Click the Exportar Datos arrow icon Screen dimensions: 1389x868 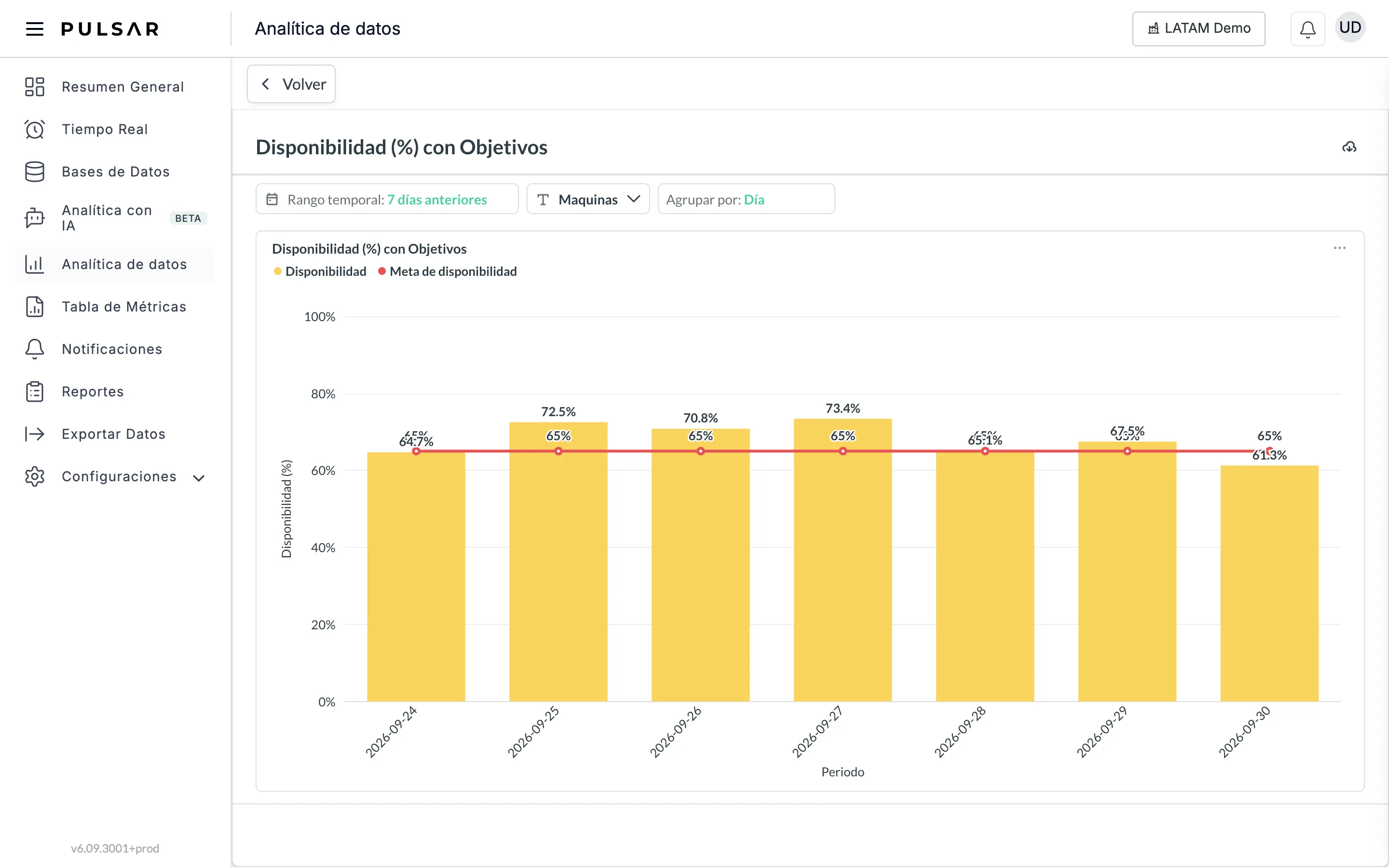[x=34, y=434]
